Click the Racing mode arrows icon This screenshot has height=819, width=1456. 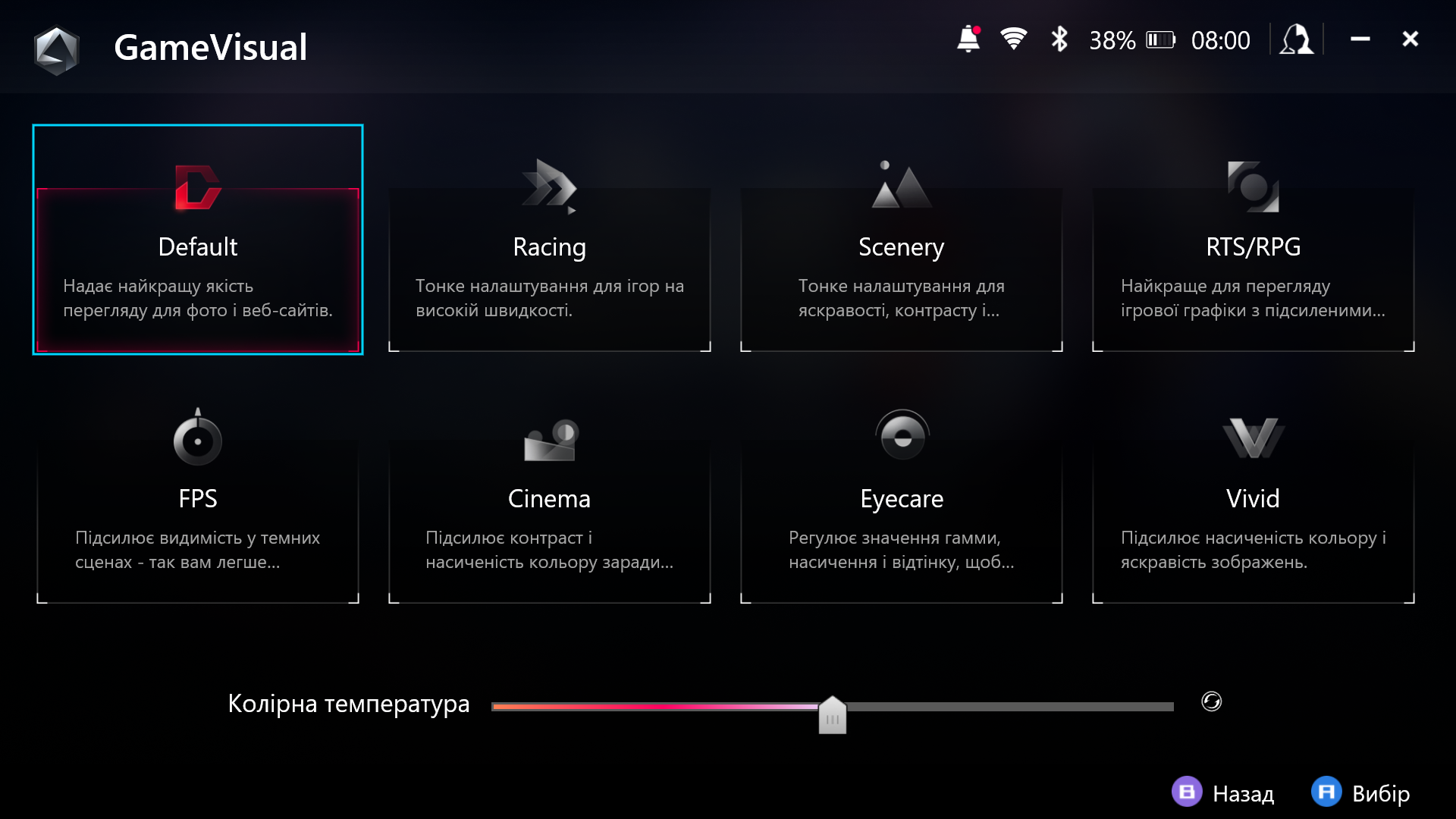pos(549,186)
